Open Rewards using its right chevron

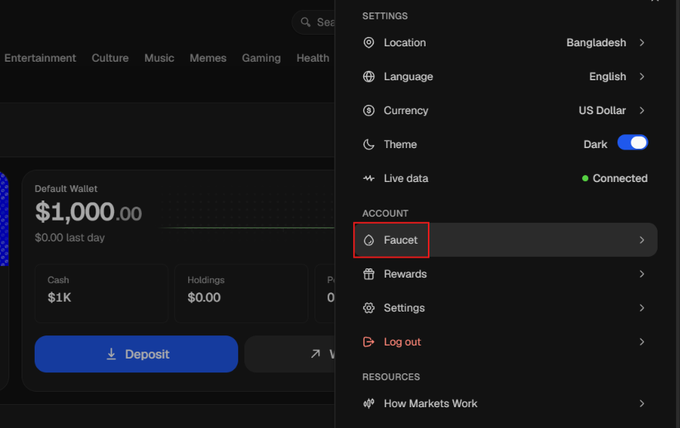coord(642,274)
